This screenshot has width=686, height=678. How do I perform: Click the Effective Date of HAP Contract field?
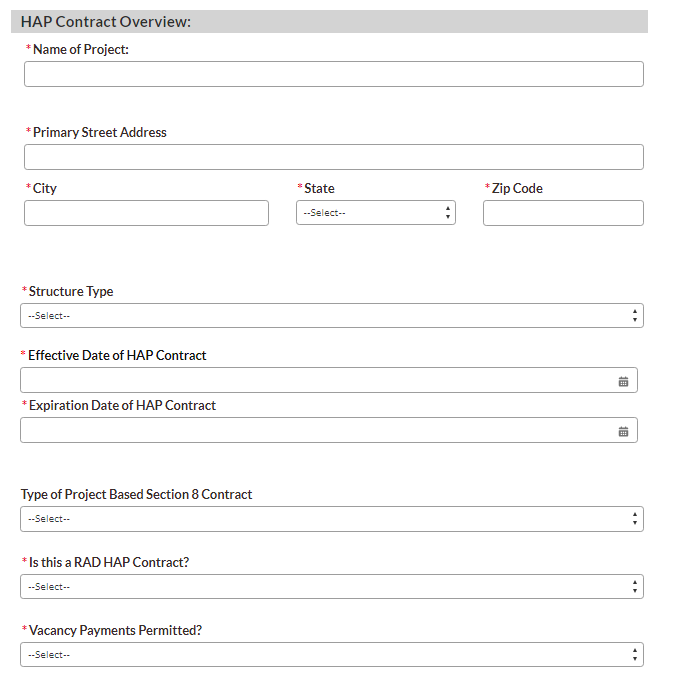point(315,381)
